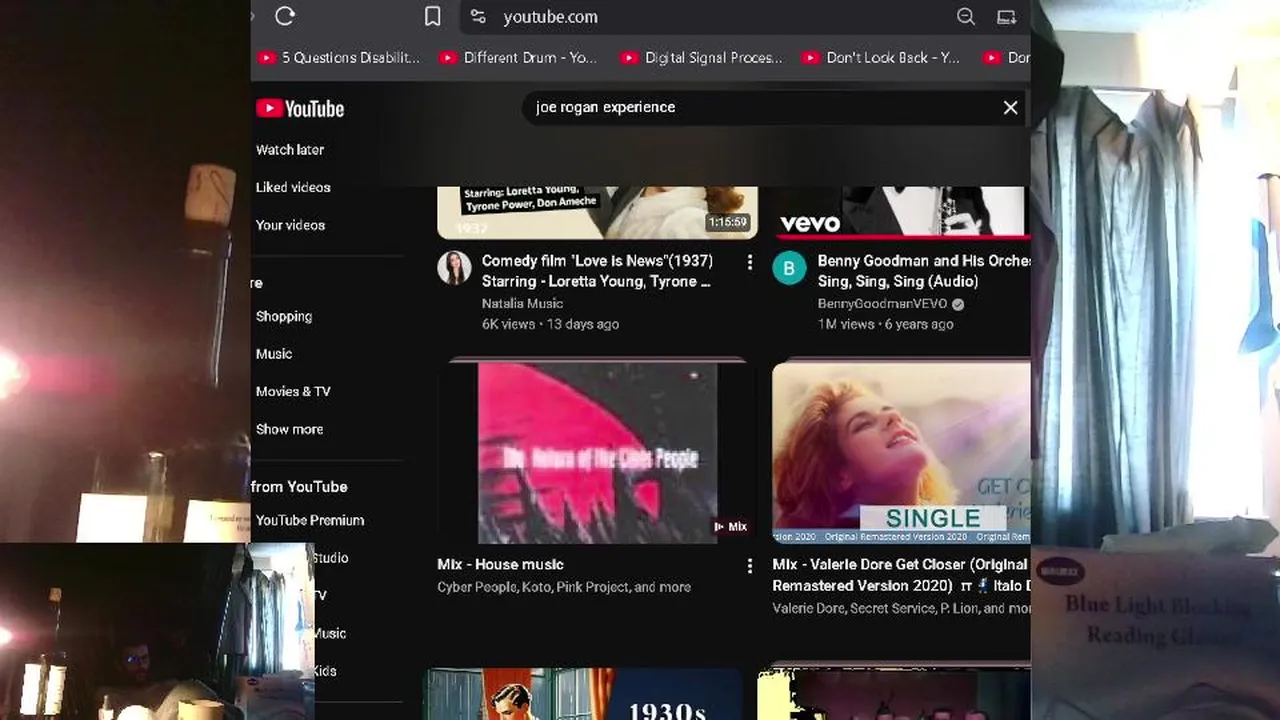
Task: Open YouTube Kids link in sidebar
Action: [325, 671]
